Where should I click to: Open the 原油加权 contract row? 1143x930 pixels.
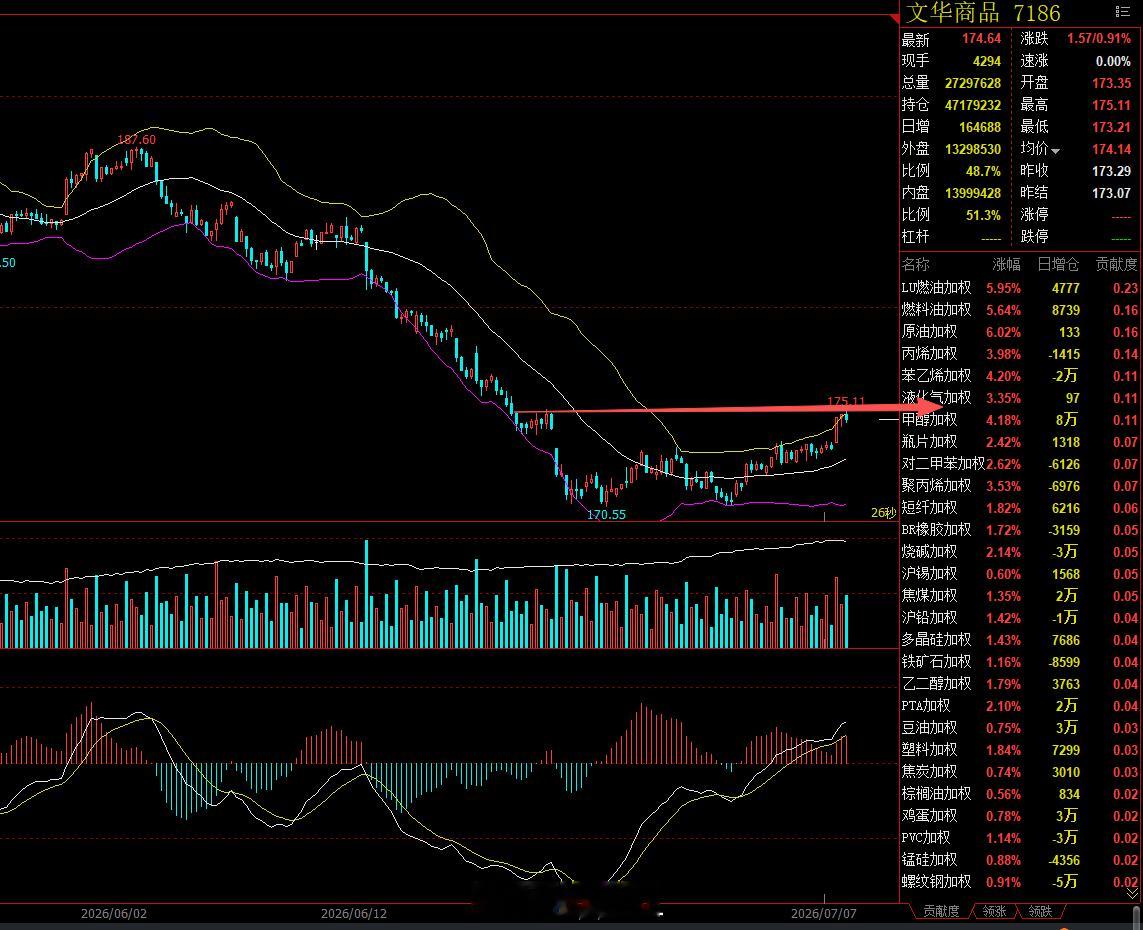1020,332
